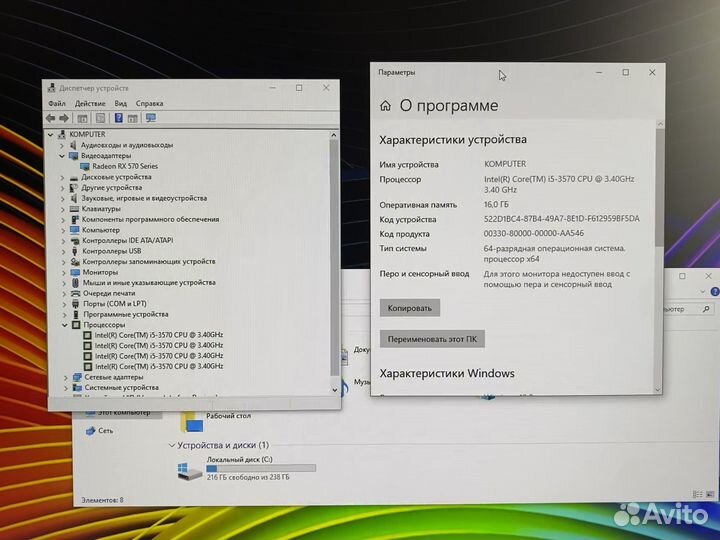Viewport: 720px width, 540px height.
Task: Select the first i5-3570 processor entry
Action: click(x=159, y=335)
